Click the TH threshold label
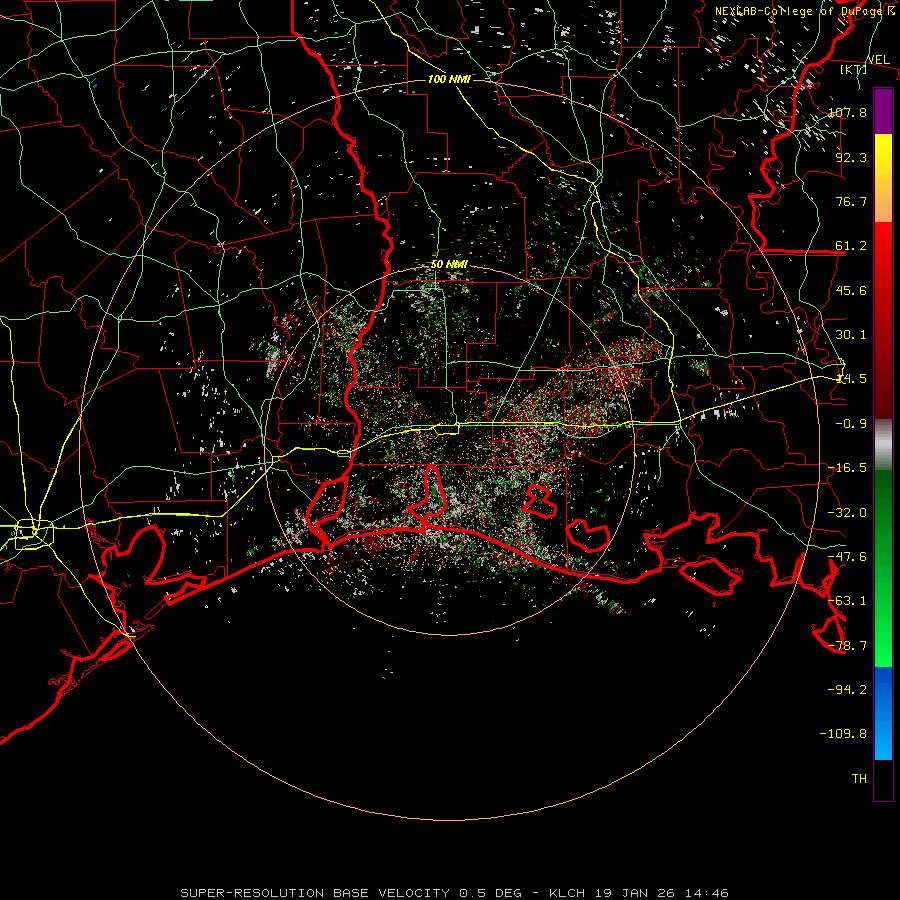The image size is (900, 900). pyautogui.click(x=859, y=779)
